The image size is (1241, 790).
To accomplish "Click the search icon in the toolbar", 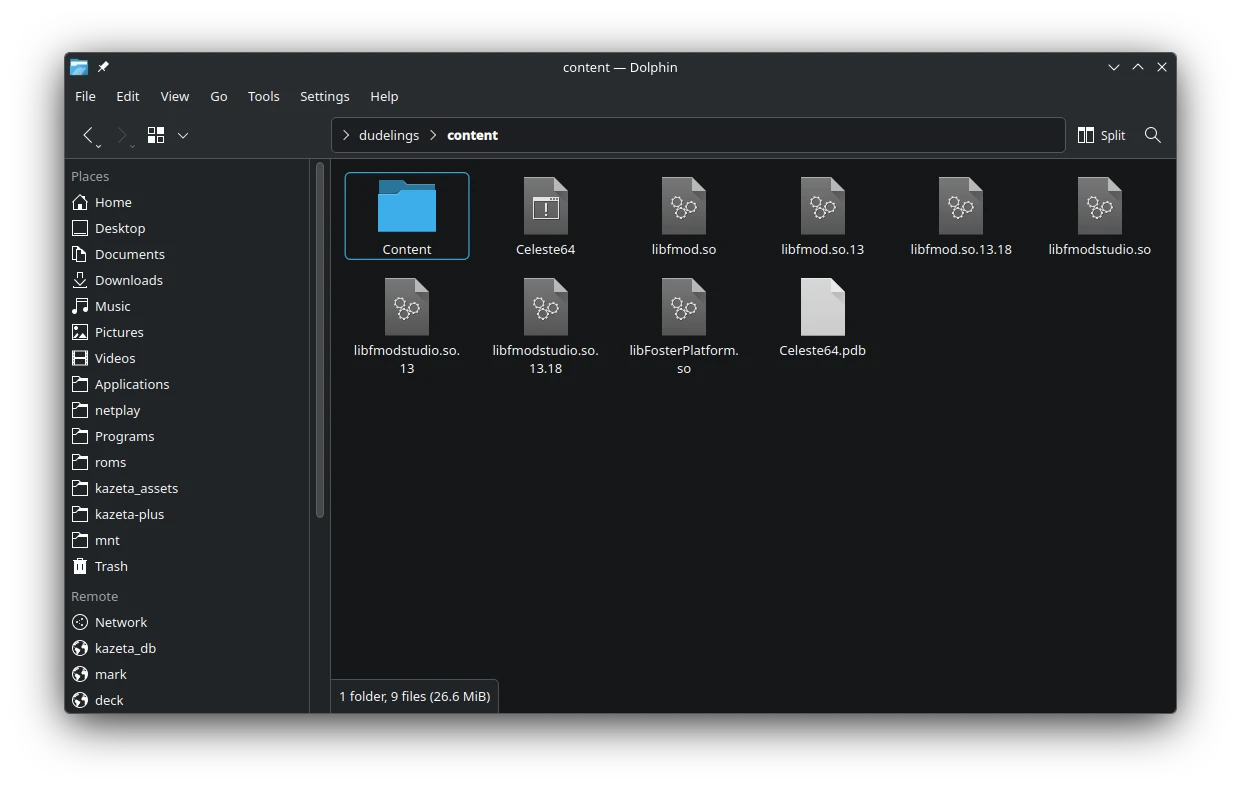I will coord(1151,135).
